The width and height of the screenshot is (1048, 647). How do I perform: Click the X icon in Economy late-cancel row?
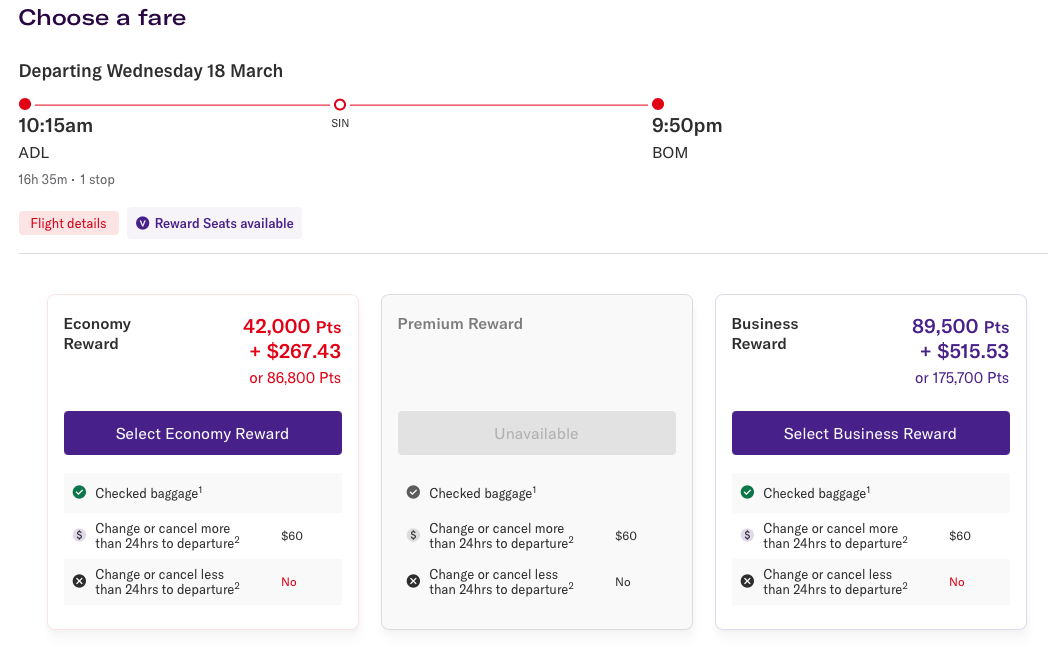[79, 581]
